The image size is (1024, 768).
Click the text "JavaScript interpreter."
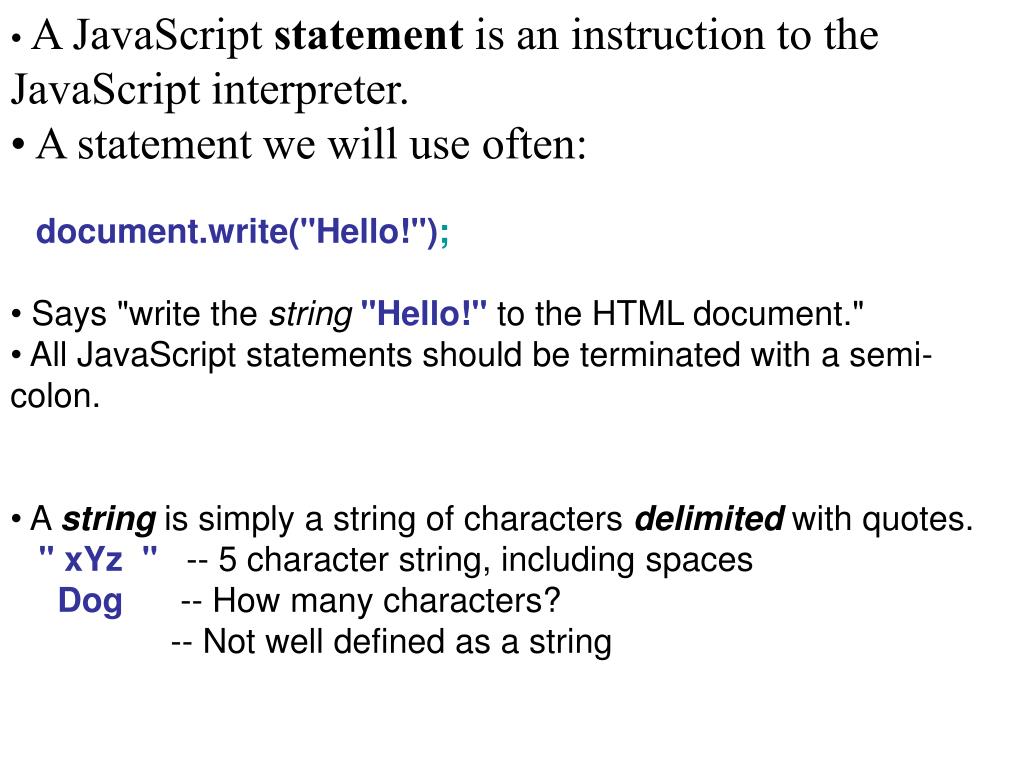(x=209, y=90)
